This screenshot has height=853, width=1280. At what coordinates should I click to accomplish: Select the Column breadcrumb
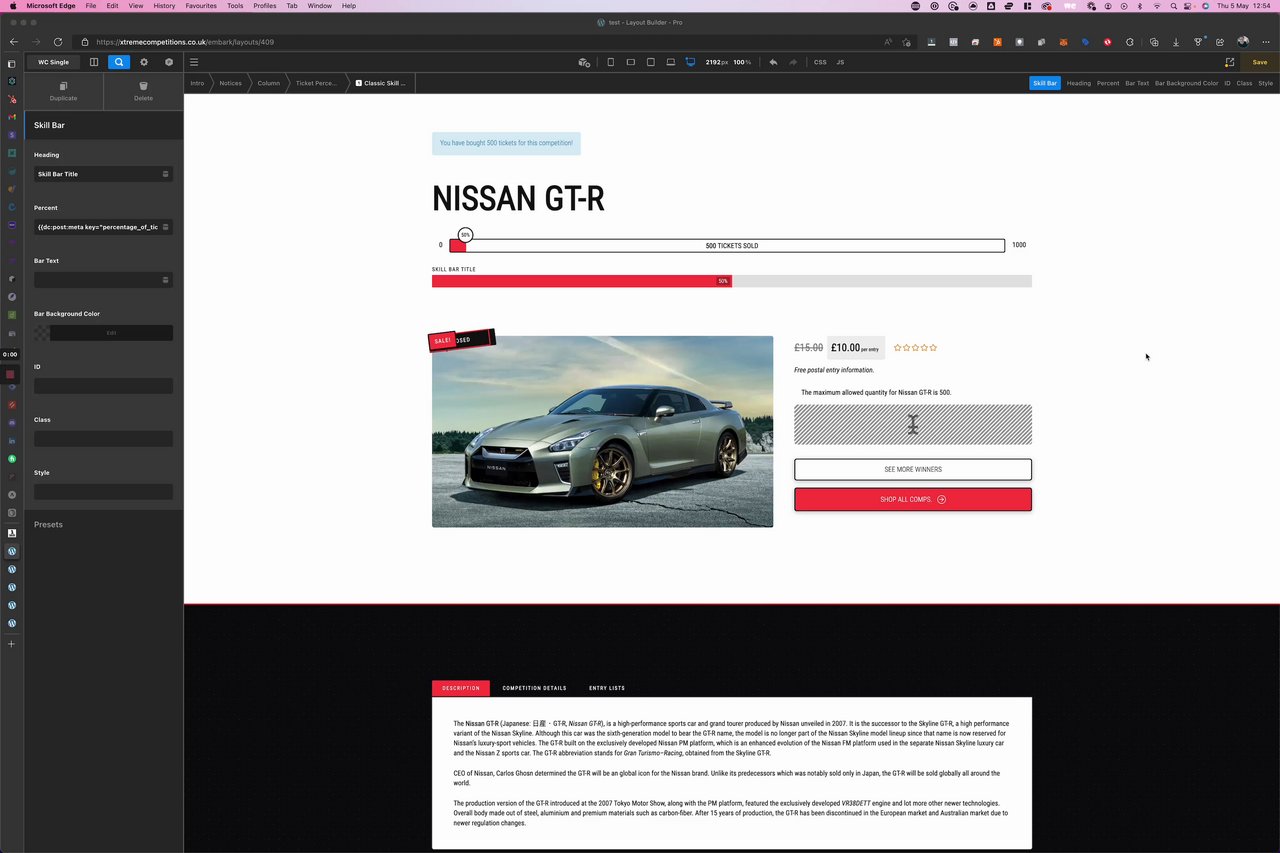tap(268, 83)
